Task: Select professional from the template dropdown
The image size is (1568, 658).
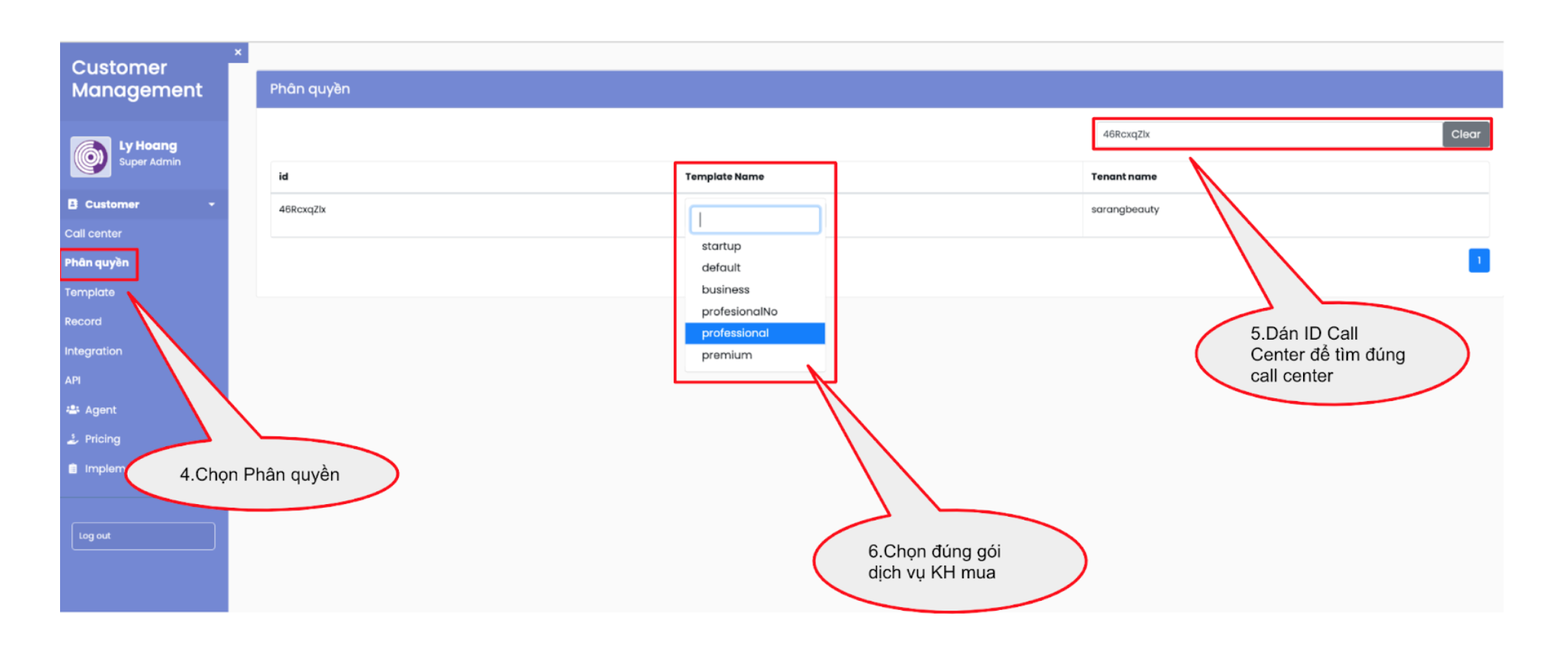Action: [736, 333]
